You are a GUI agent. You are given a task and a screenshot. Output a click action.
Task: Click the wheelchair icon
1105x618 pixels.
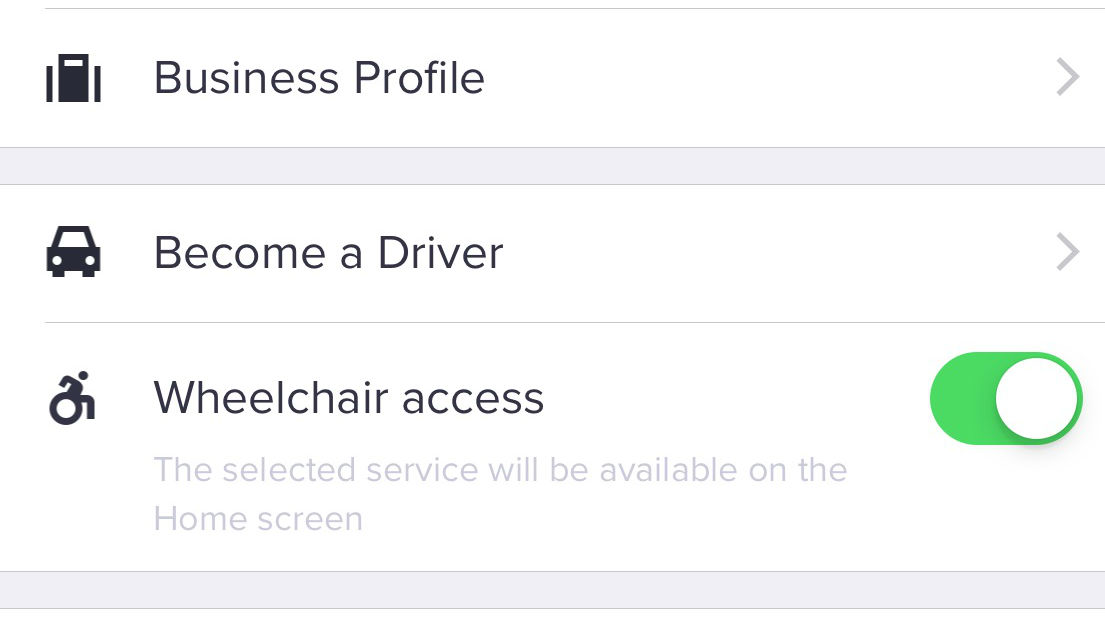[x=72, y=398]
